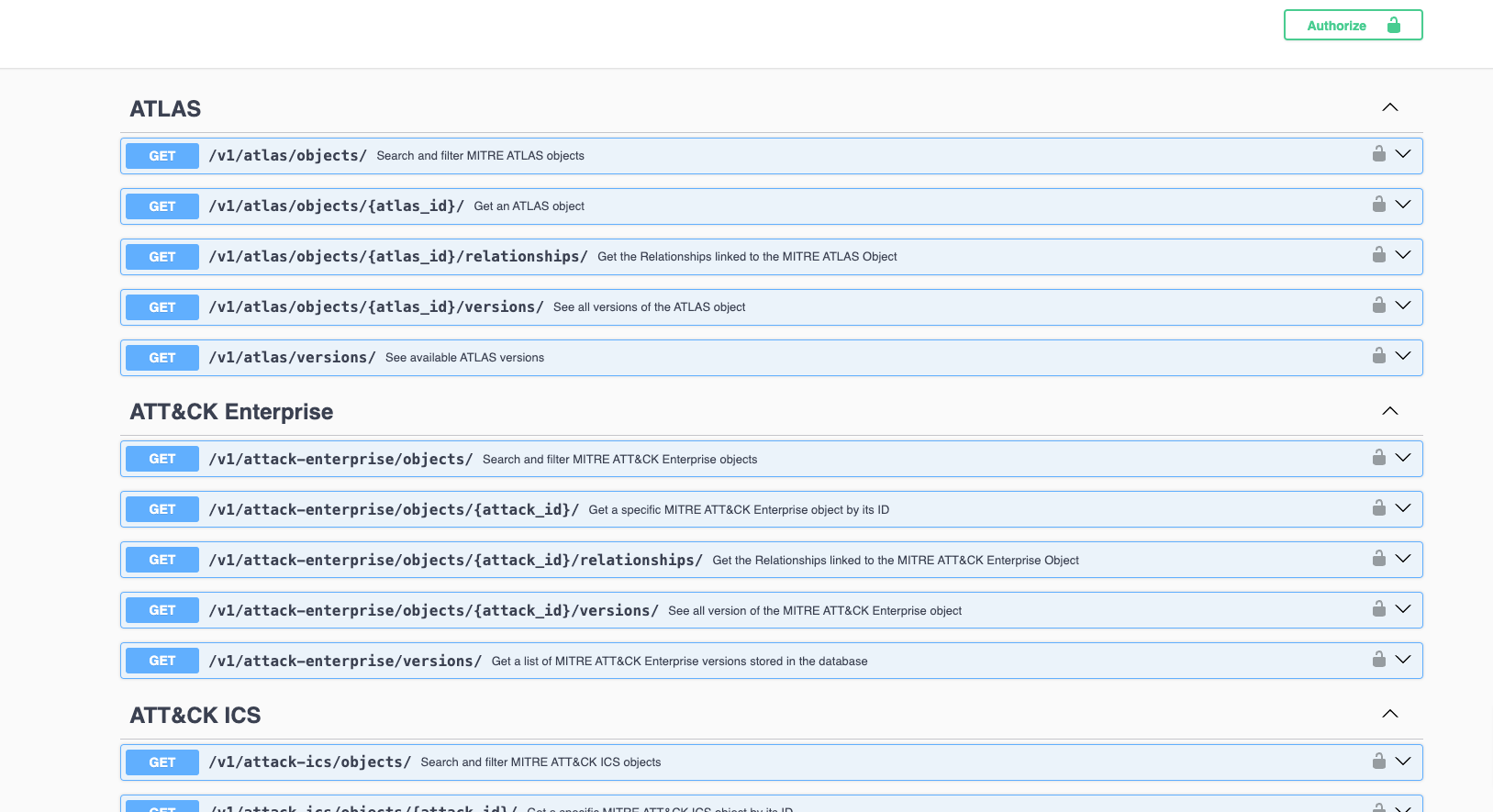Screen dimensions: 1493x812
Task: Expand /v1/attack-enterprise/versions/ endpoint chevron
Action: (1403, 660)
